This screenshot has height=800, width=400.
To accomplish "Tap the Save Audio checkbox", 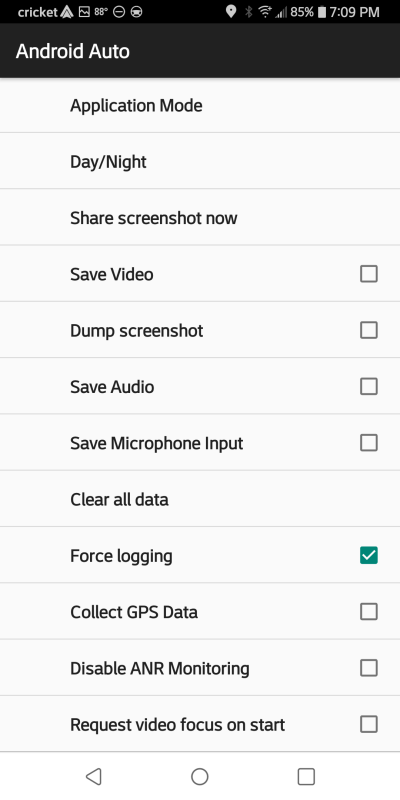I will point(369,387).
